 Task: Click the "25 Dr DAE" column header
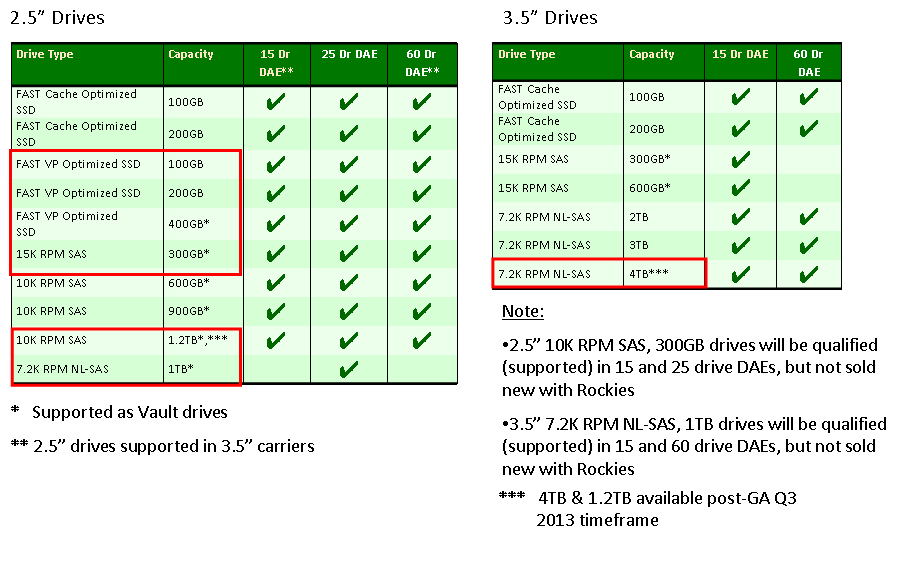tap(349, 54)
